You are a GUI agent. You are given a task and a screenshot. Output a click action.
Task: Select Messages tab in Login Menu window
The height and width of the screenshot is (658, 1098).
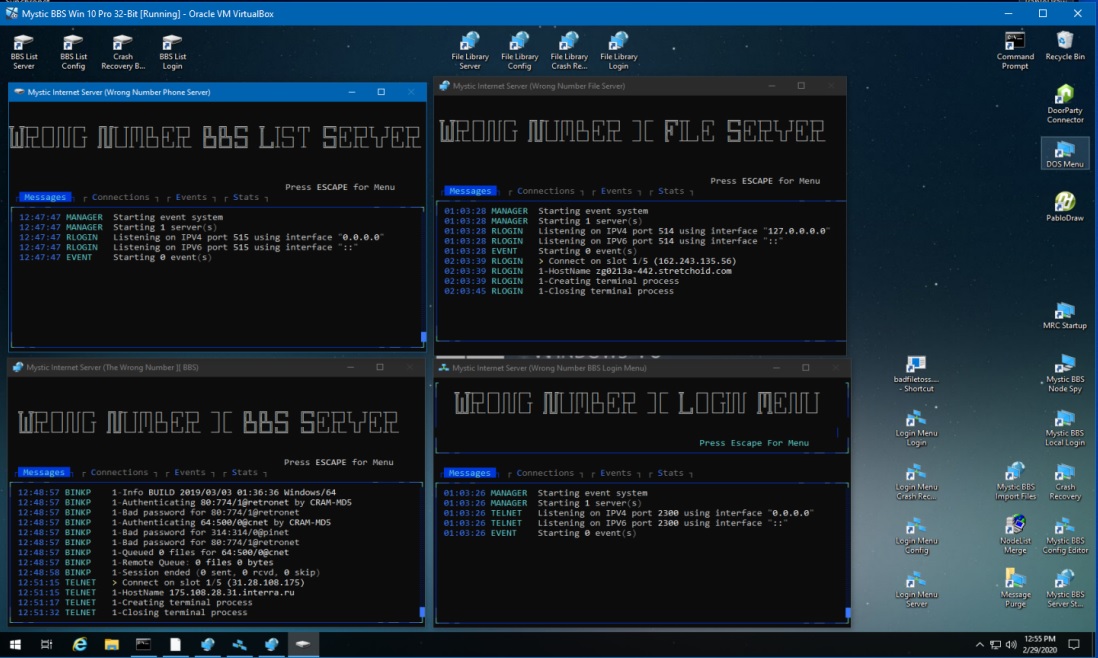(469, 473)
